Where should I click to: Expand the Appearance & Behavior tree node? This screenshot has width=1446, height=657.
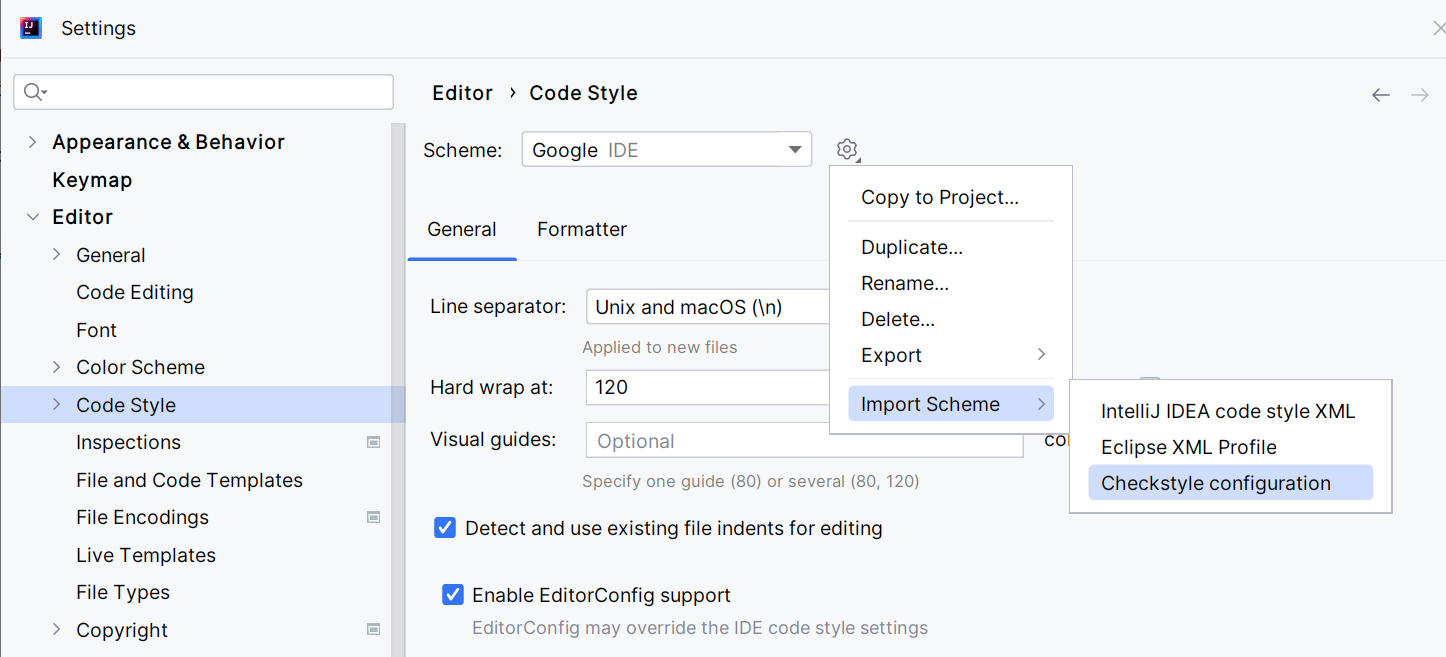coord(33,142)
